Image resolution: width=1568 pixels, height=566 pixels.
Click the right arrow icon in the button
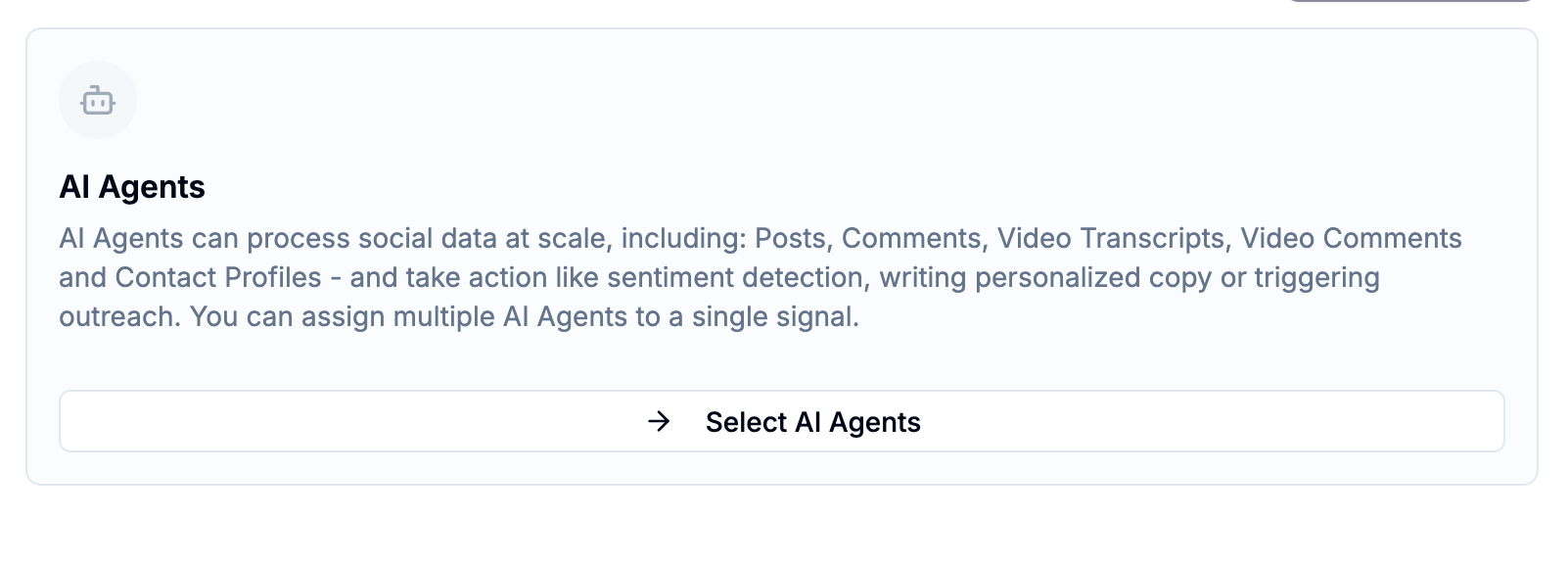coord(660,421)
